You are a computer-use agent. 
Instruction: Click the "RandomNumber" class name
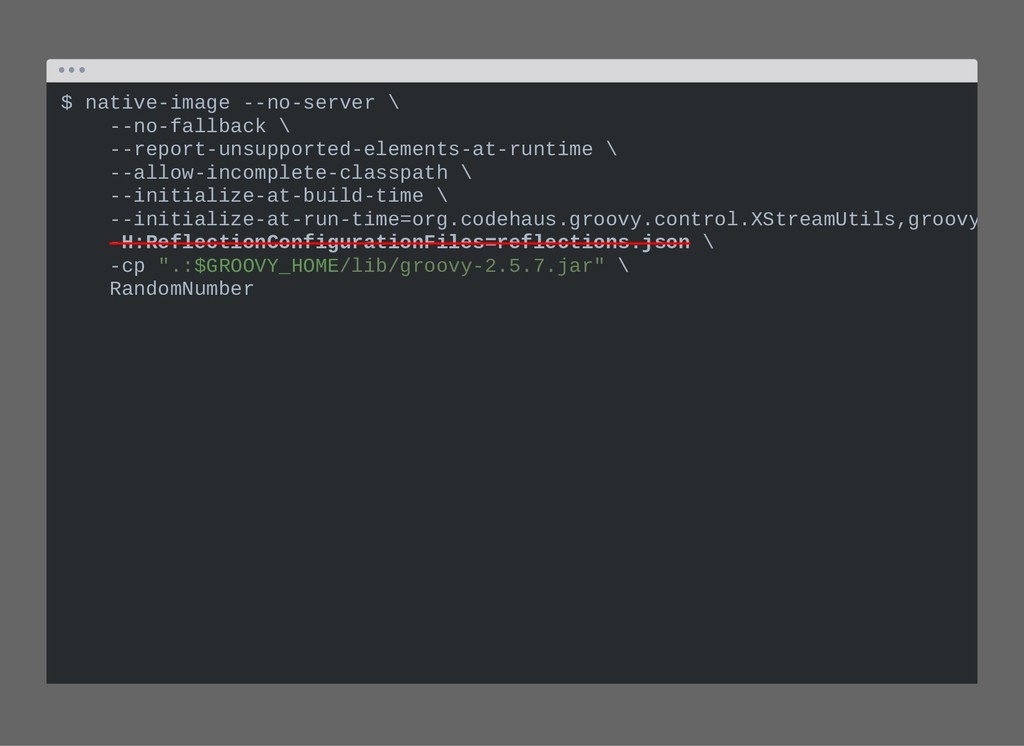pyautogui.click(x=182, y=289)
